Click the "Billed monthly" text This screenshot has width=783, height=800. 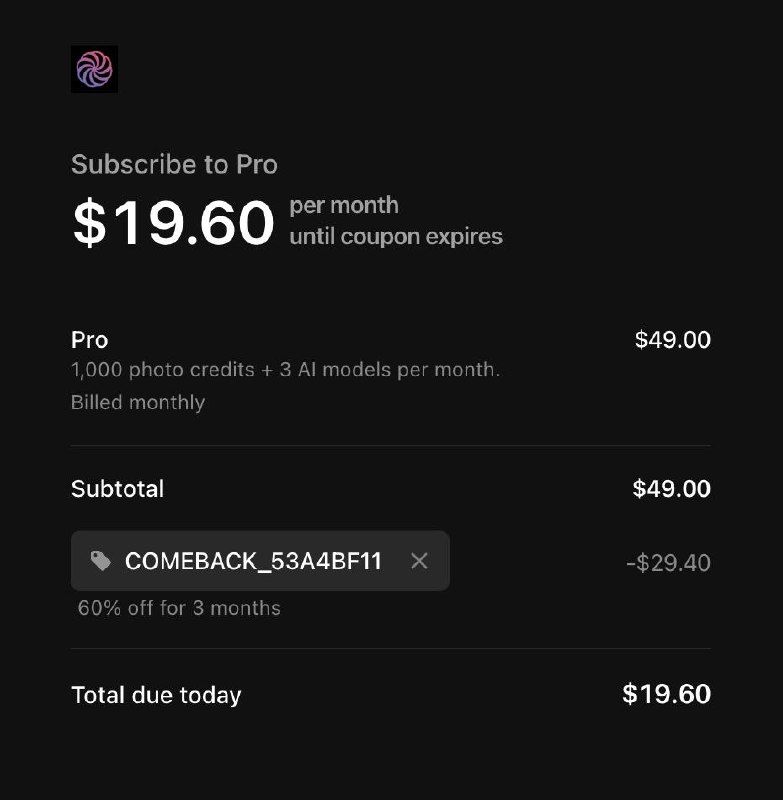coord(138,402)
